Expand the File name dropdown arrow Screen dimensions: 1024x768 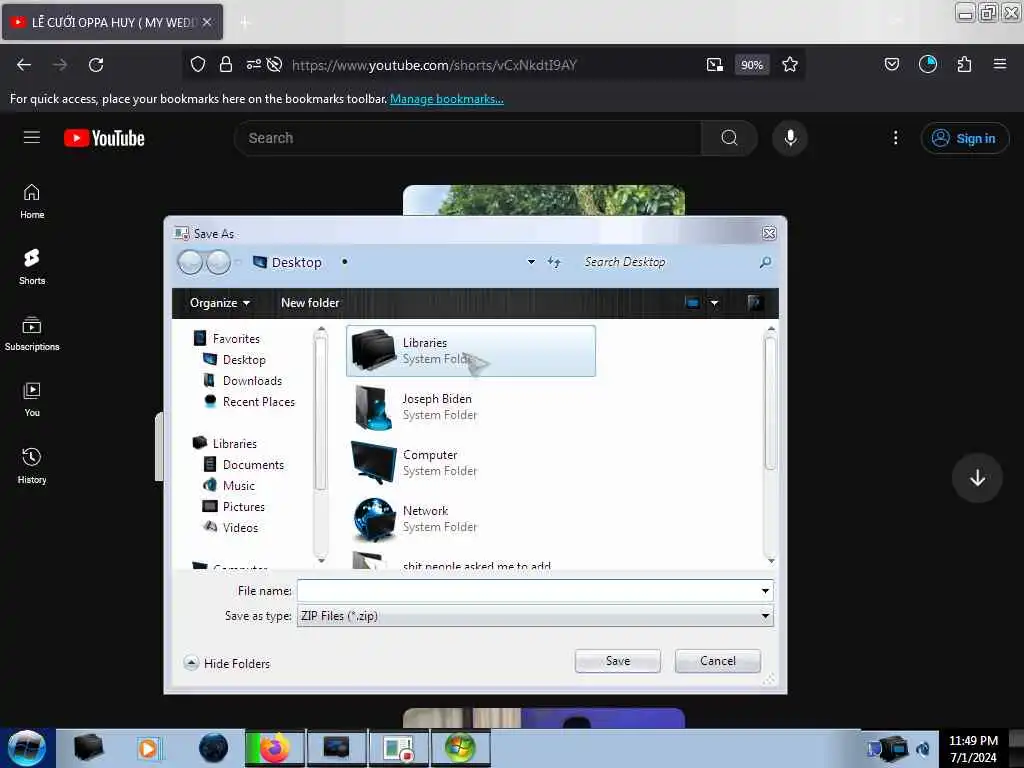765,591
